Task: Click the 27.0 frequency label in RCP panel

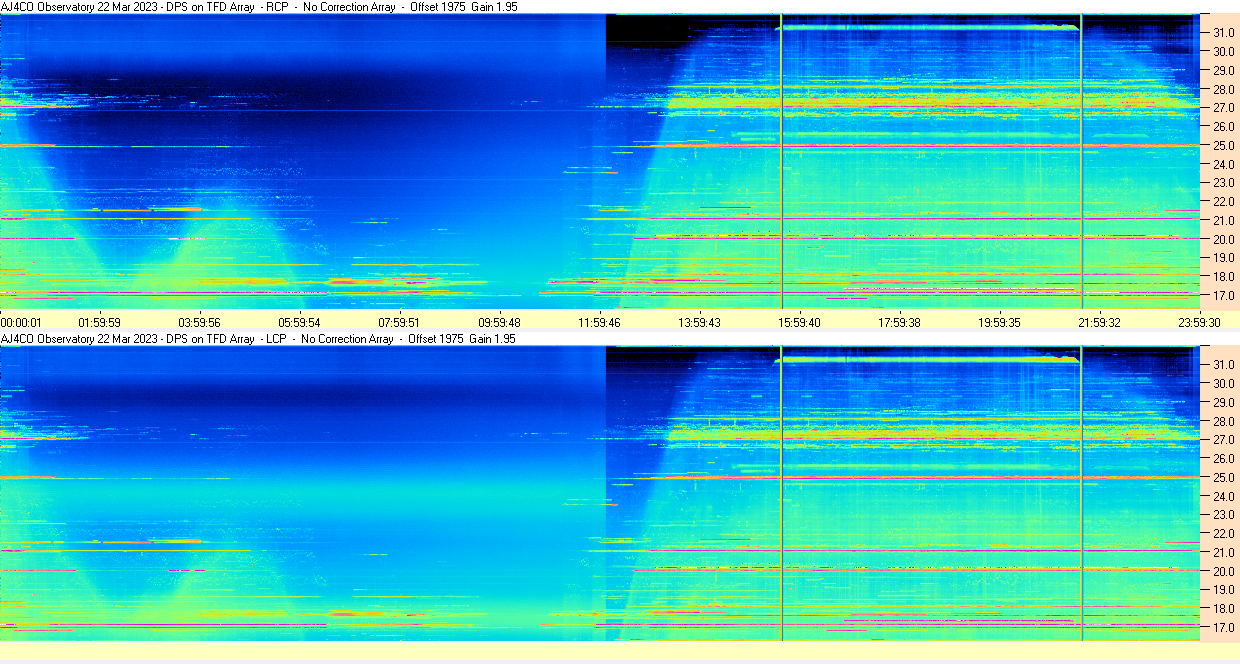Action: (1224, 108)
